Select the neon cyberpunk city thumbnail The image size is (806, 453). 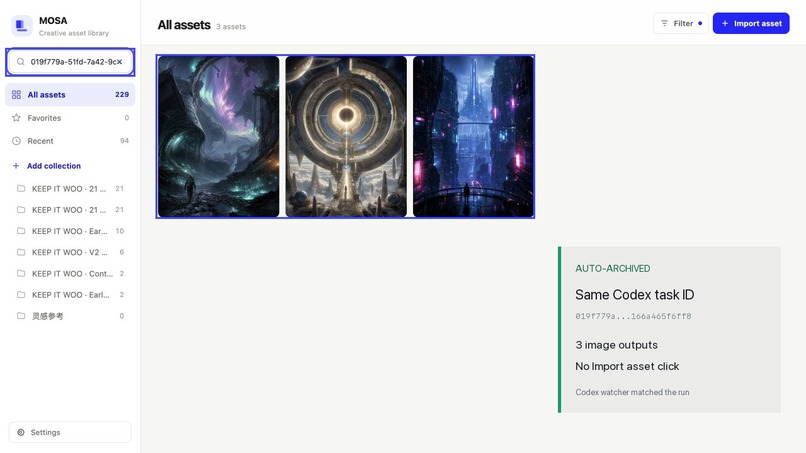473,136
